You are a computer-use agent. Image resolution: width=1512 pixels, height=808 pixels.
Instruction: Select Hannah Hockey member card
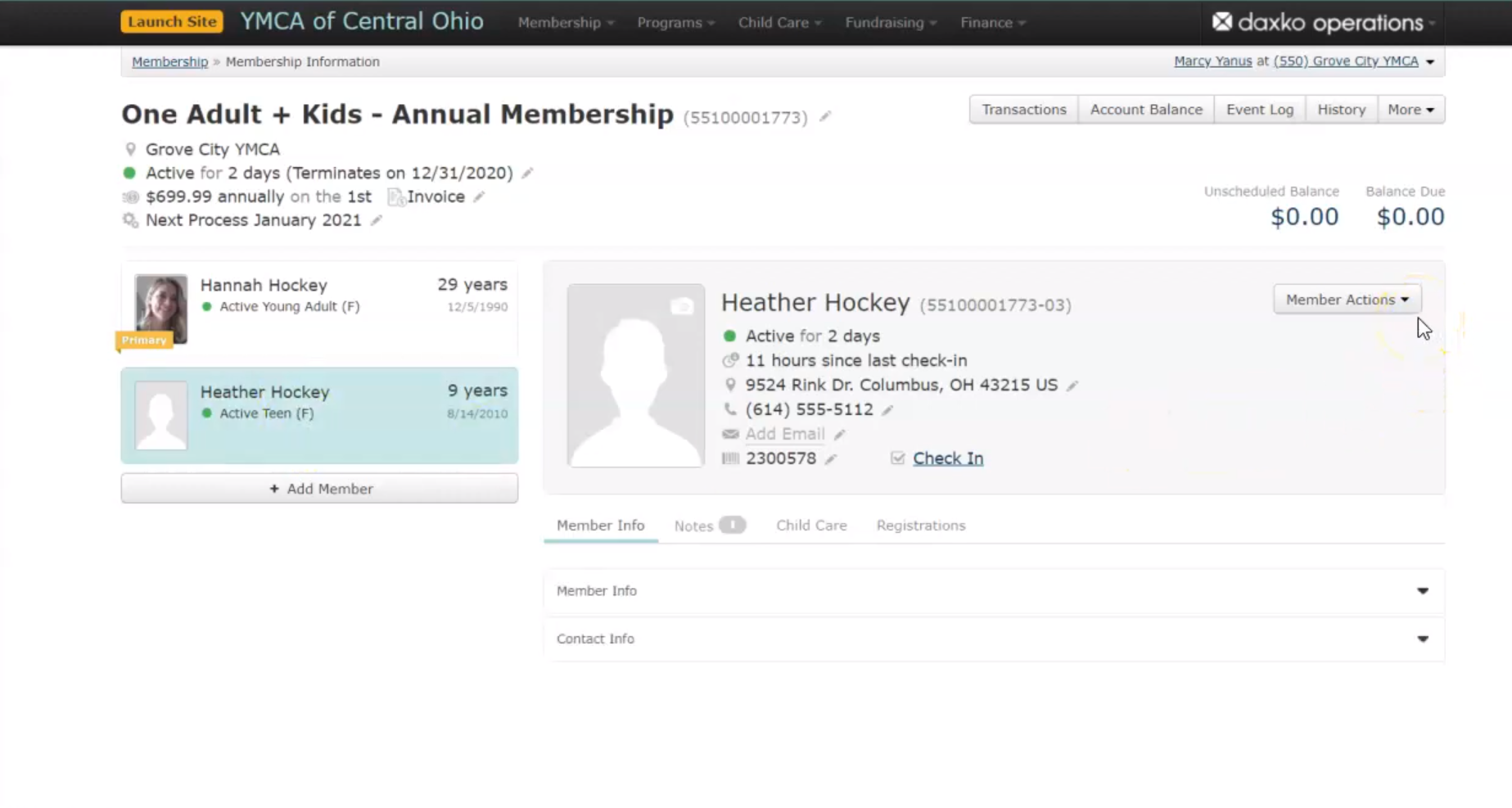coord(319,309)
